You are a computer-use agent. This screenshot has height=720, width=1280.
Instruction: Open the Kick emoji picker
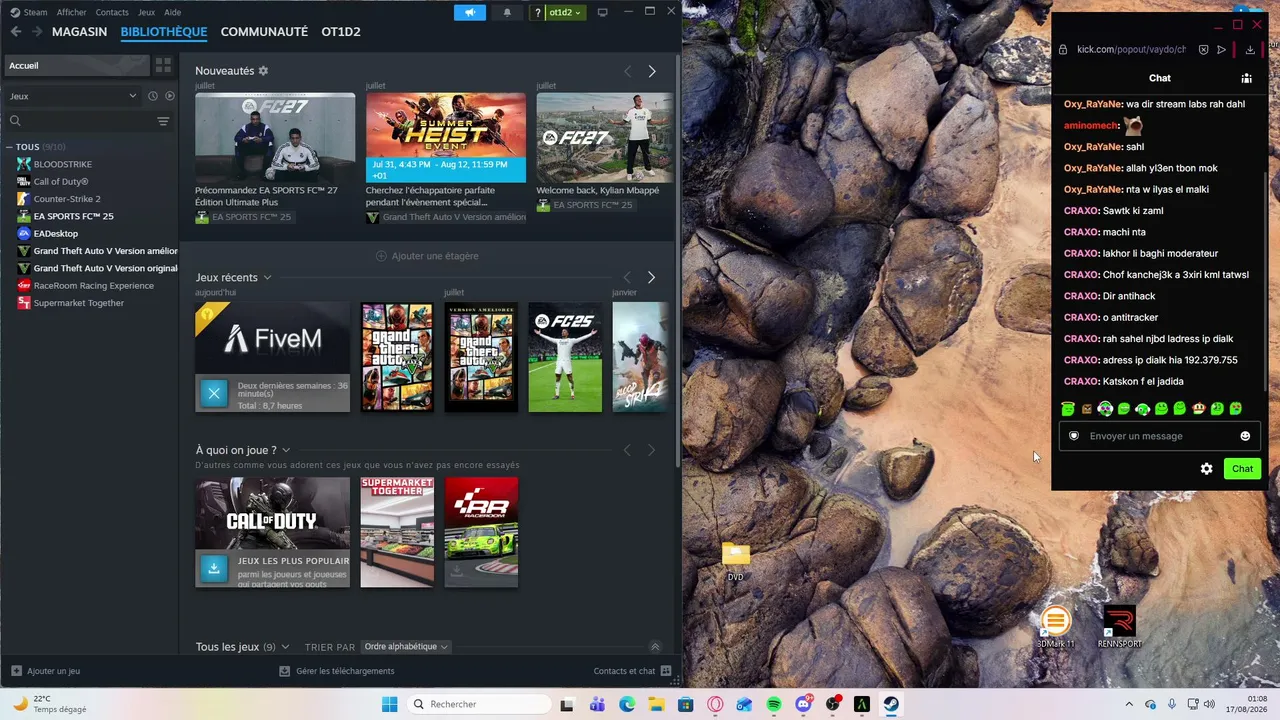pyautogui.click(x=1245, y=436)
